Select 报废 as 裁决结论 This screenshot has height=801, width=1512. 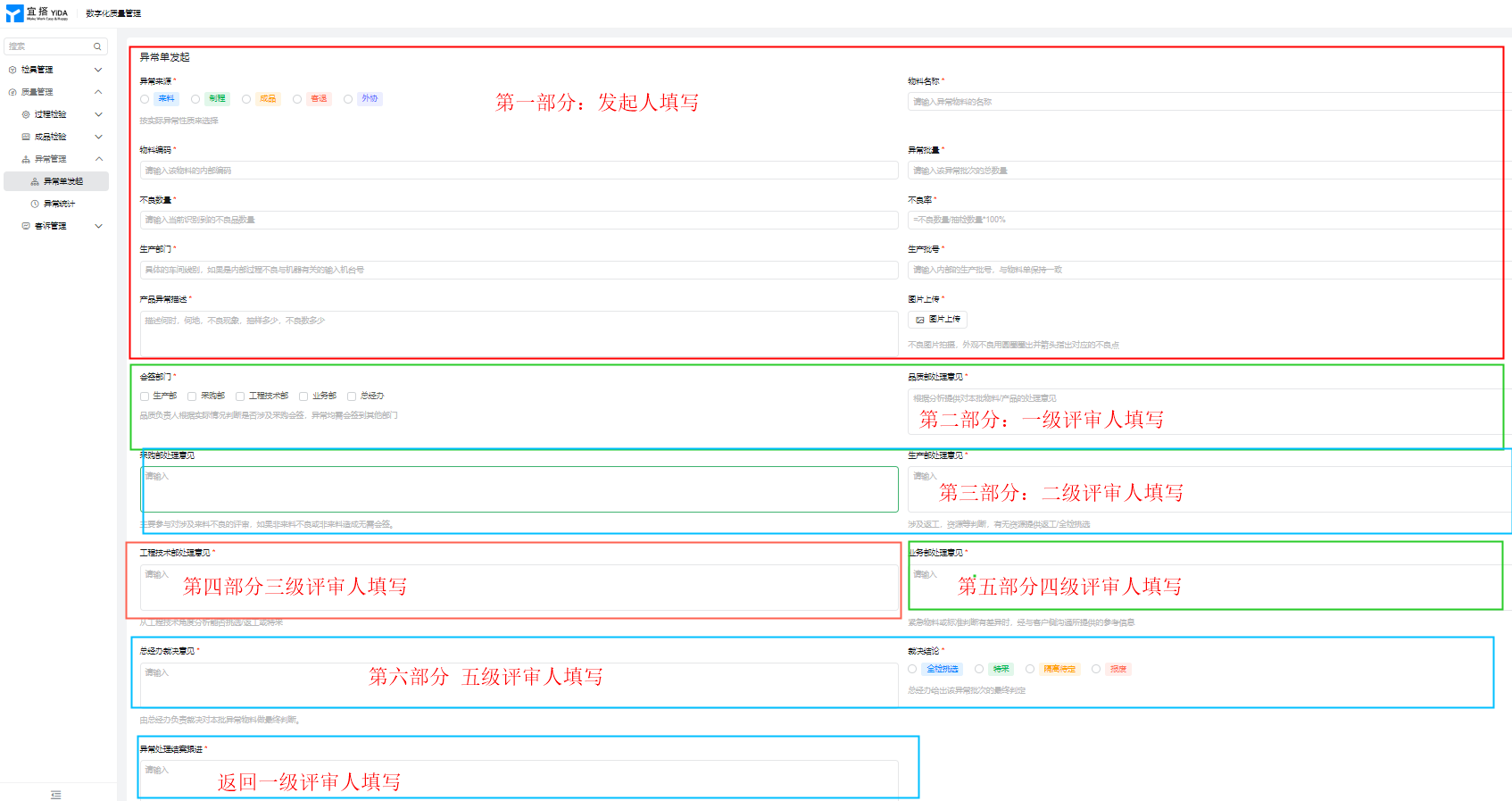1096,669
